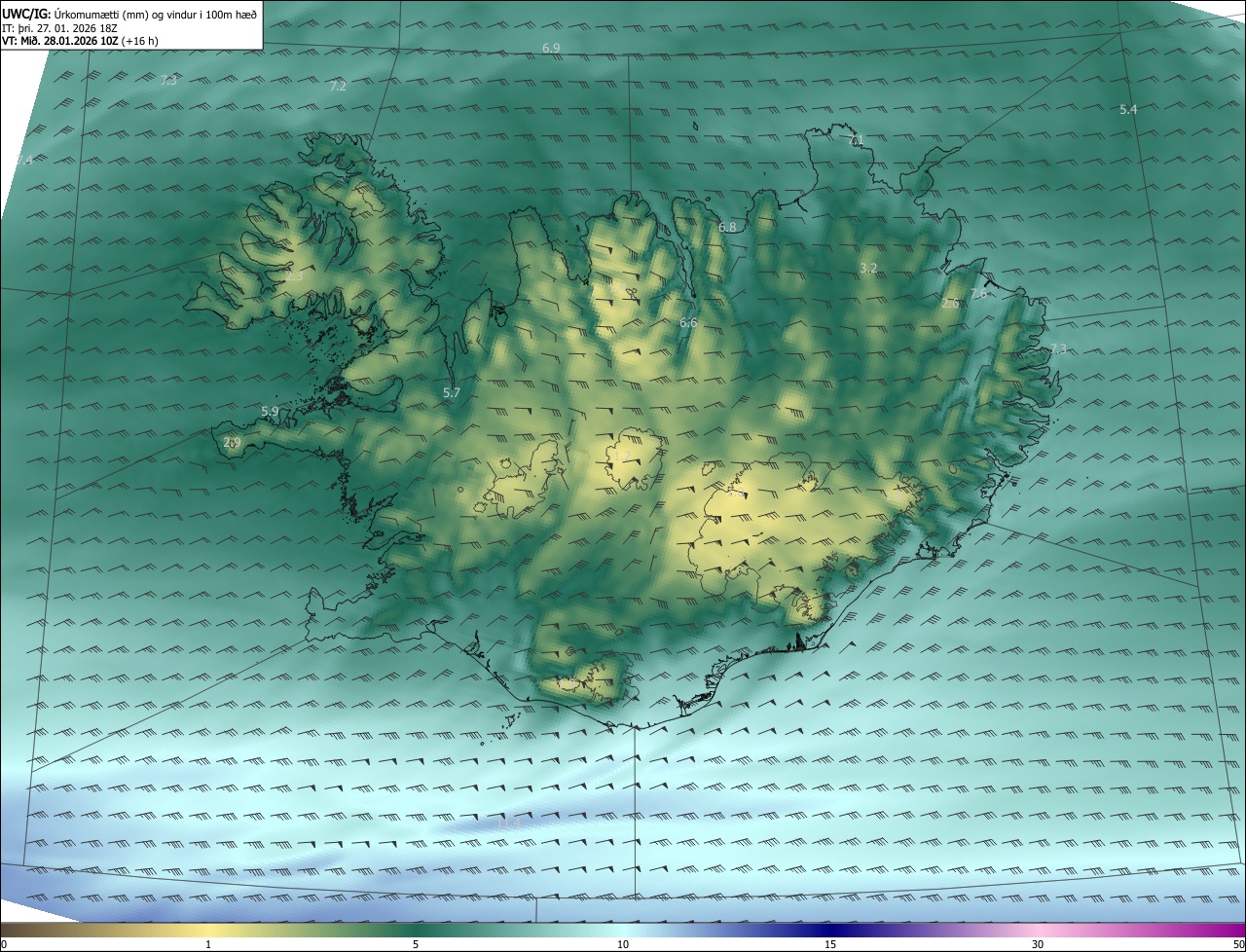Image resolution: width=1246 pixels, height=952 pixels.
Task: Click the 3.2 value in northeast Iceland
Action: pos(869,268)
